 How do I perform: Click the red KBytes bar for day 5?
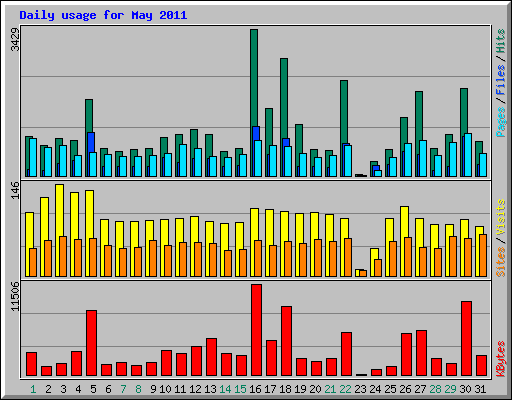click(x=91, y=343)
